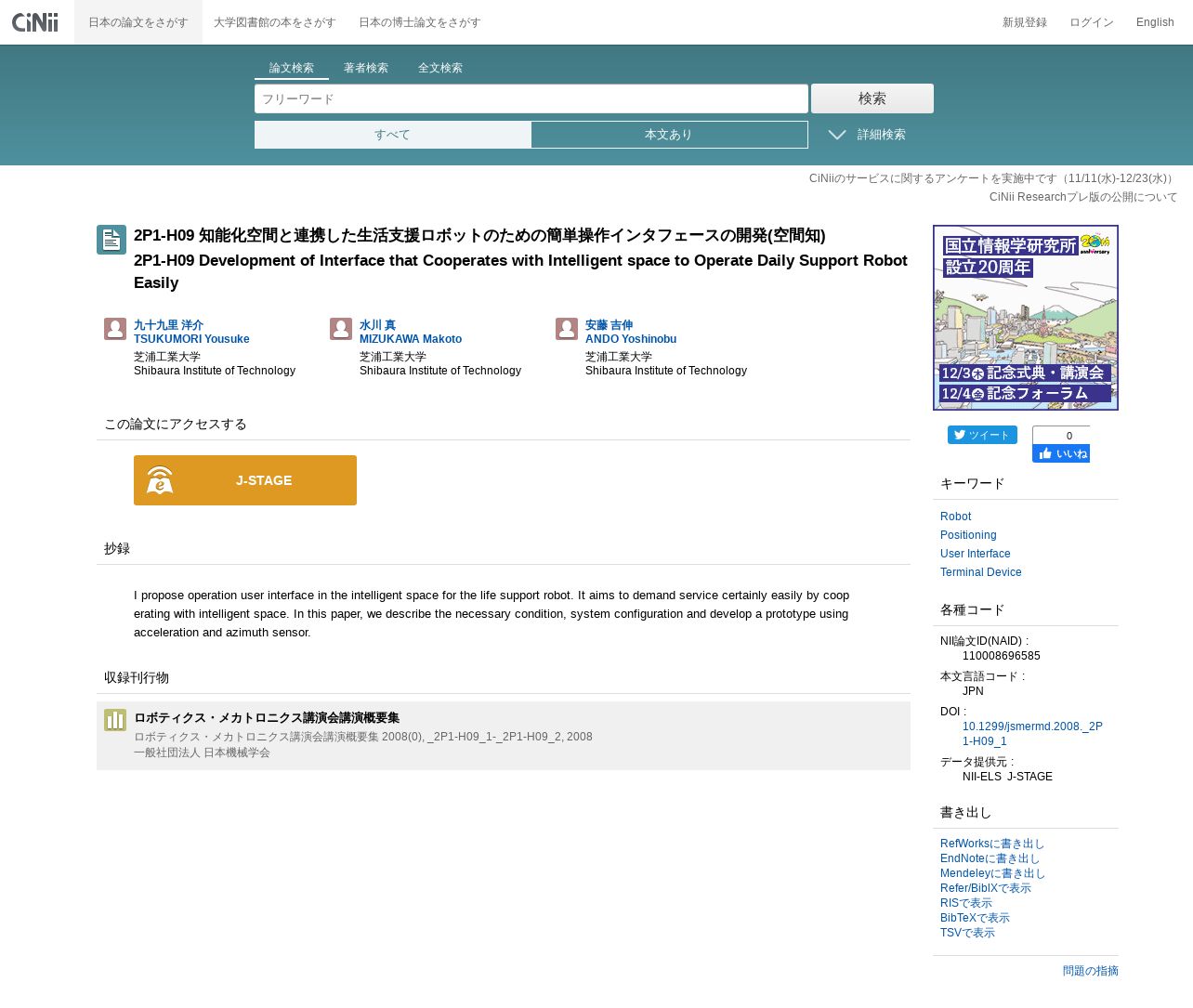
Task: Open the 大学図書館の本をさがす menu item
Action: (274, 22)
